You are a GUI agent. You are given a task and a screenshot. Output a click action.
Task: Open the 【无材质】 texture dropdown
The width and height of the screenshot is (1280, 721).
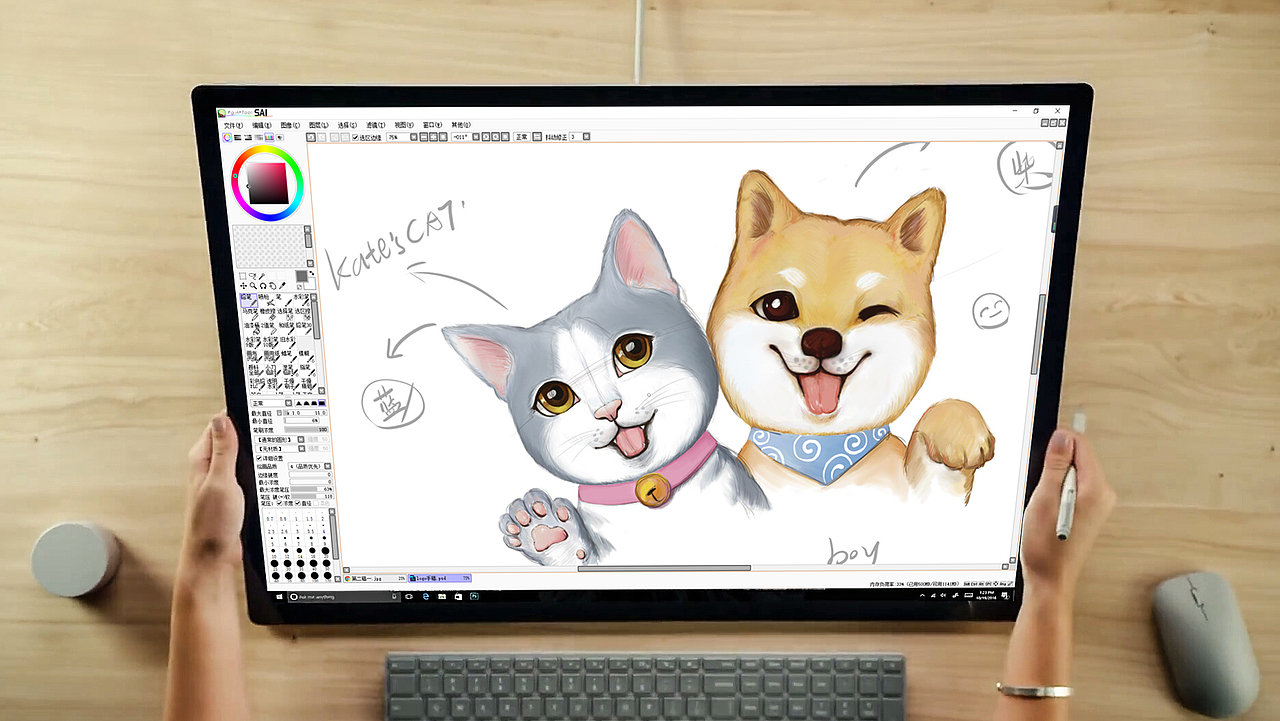[x=280, y=449]
